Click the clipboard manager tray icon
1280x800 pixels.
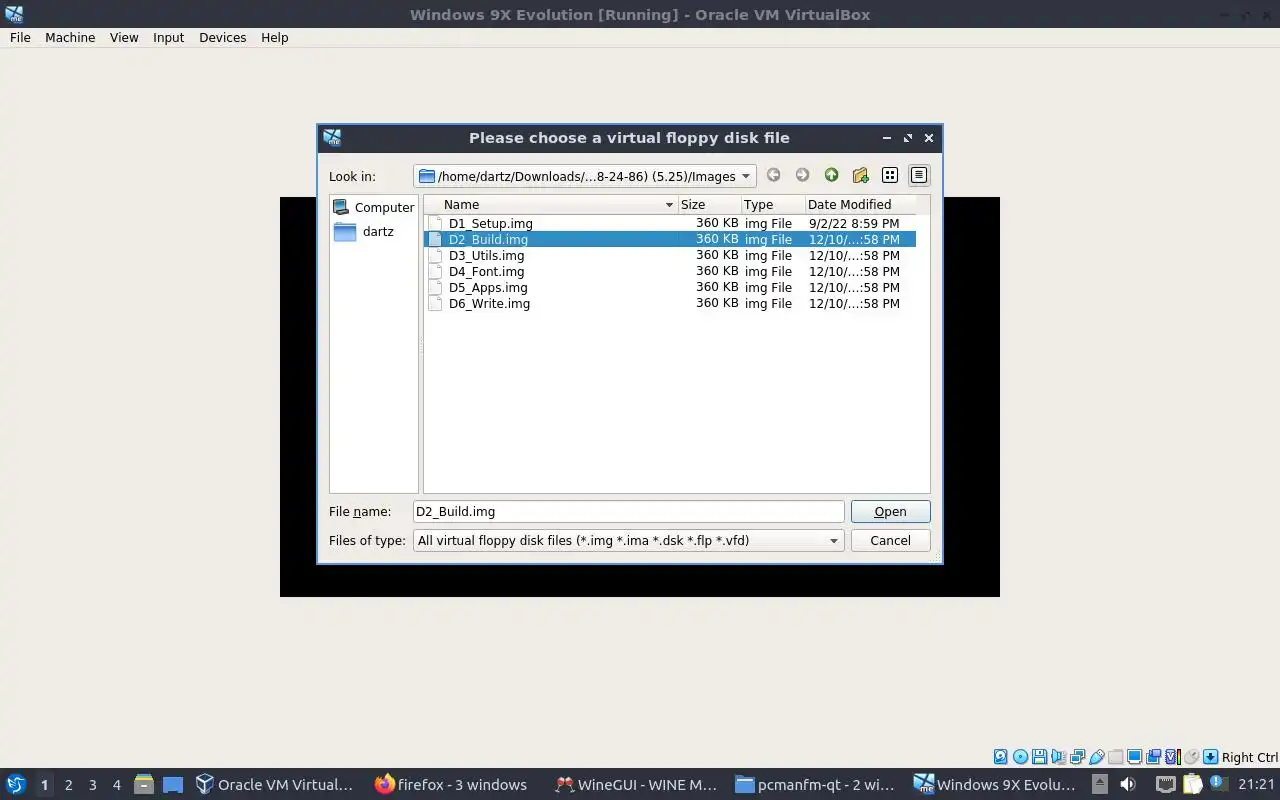pos(1192,784)
